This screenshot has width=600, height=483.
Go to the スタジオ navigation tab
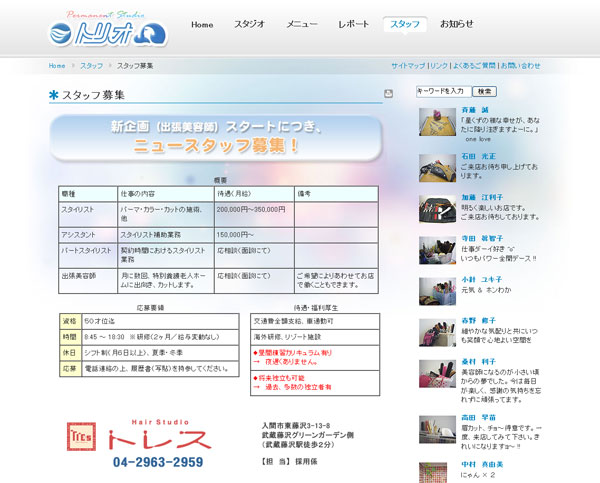coord(249,24)
